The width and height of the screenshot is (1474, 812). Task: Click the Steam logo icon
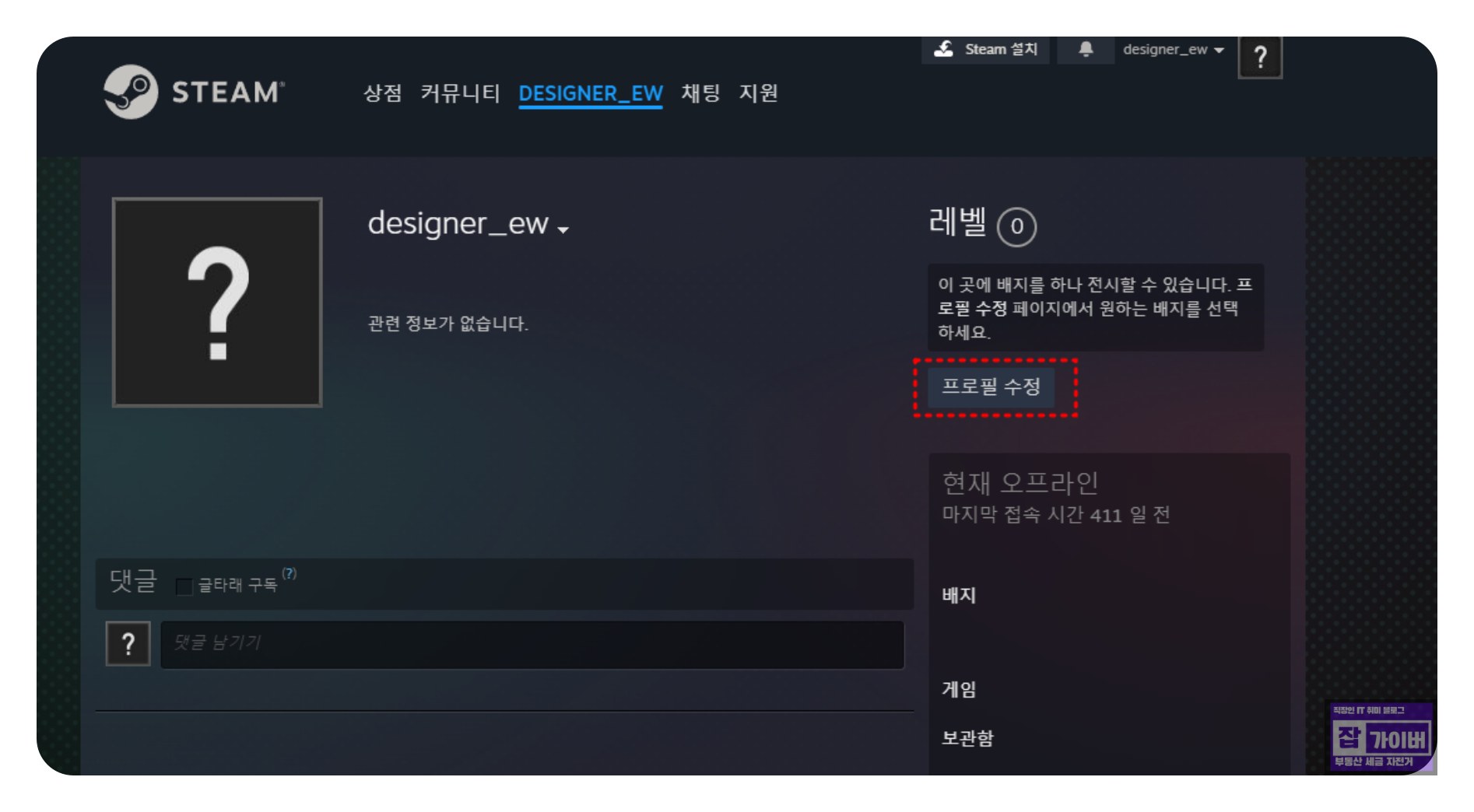(x=131, y=92)
